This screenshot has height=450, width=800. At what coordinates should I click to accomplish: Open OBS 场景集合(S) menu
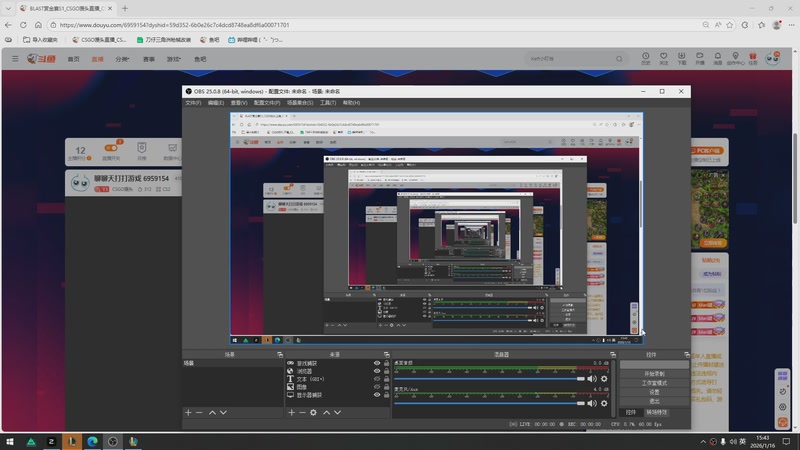pos(300,103)
